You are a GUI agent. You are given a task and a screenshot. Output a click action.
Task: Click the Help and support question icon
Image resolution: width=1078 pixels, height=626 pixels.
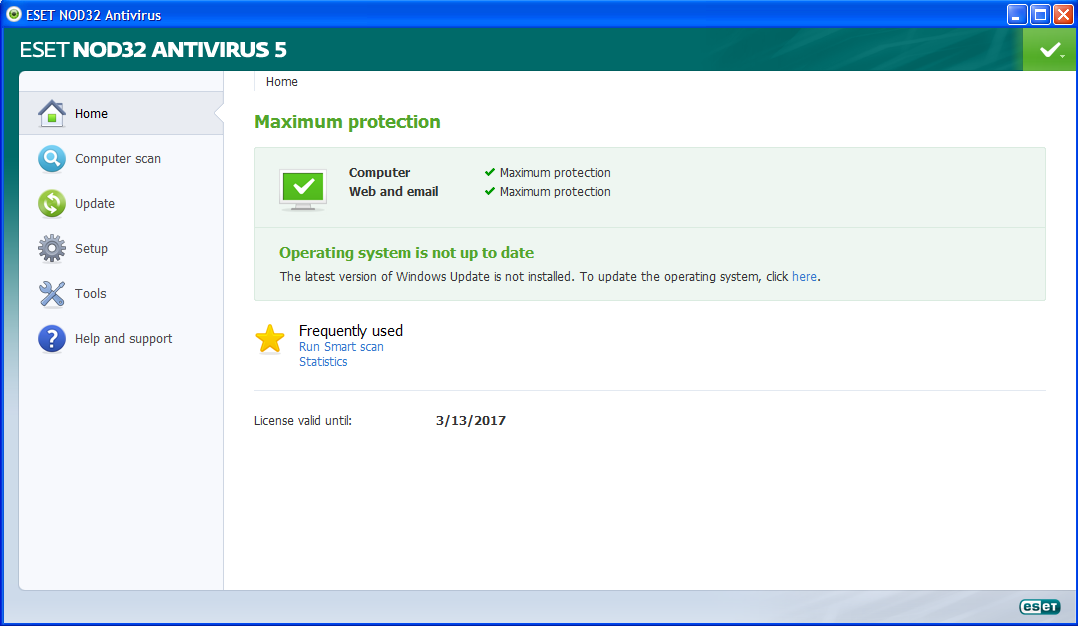52,339
